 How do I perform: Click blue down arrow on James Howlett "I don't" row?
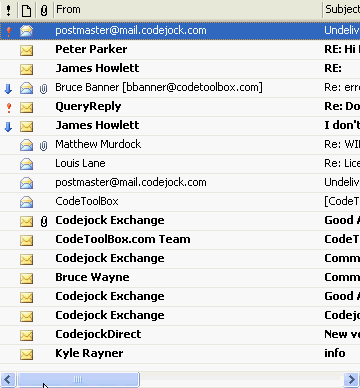coord(8,126)
